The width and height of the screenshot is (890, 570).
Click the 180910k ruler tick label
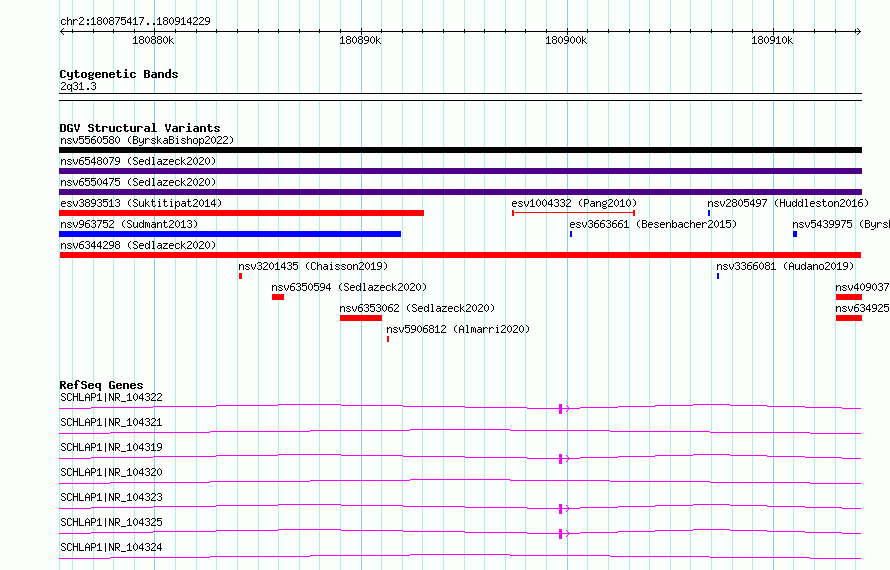pyautogui.click(x=773, y=40)
